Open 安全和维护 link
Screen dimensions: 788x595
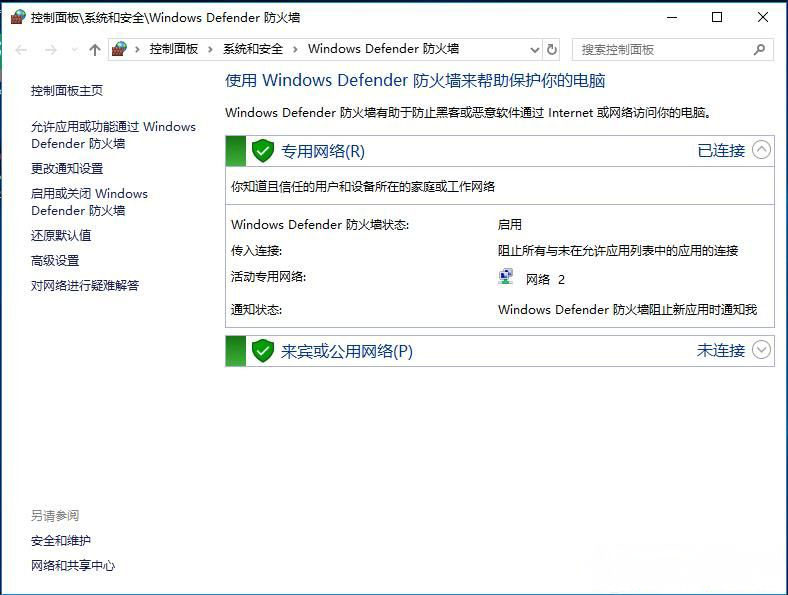pos(61,541)
